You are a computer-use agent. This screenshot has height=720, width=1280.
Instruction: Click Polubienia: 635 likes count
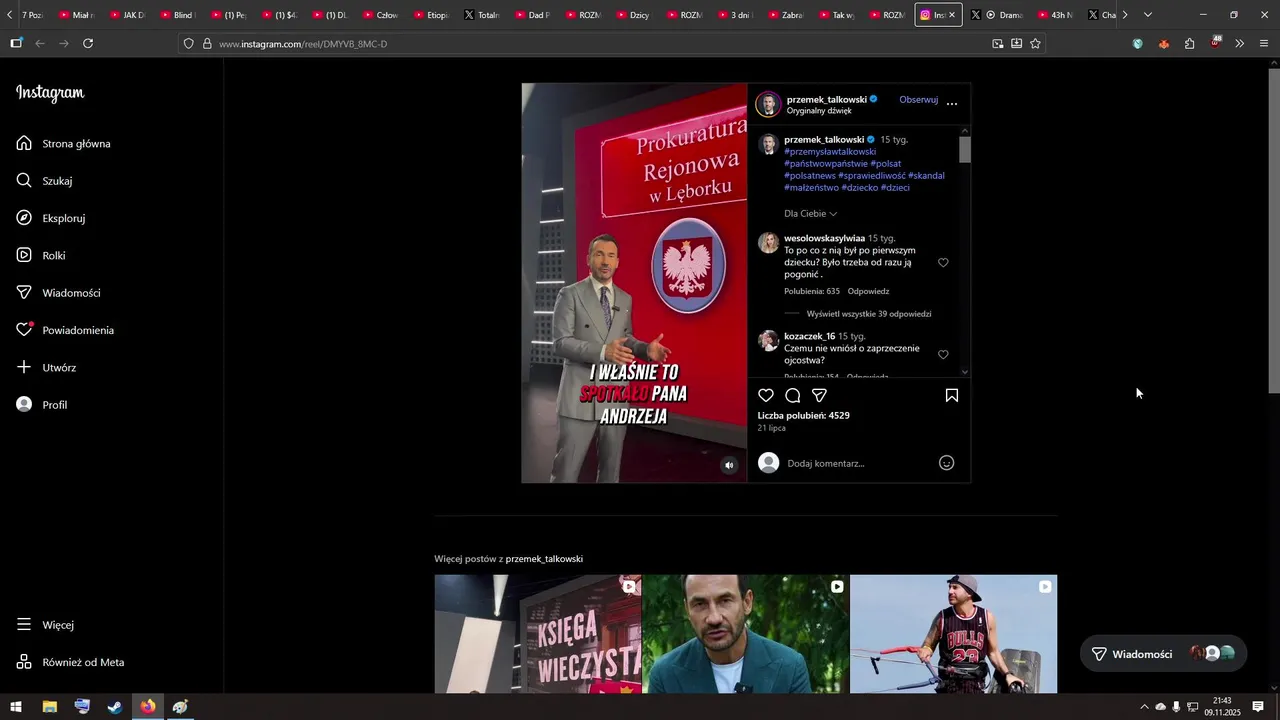(x=812, y=291)
